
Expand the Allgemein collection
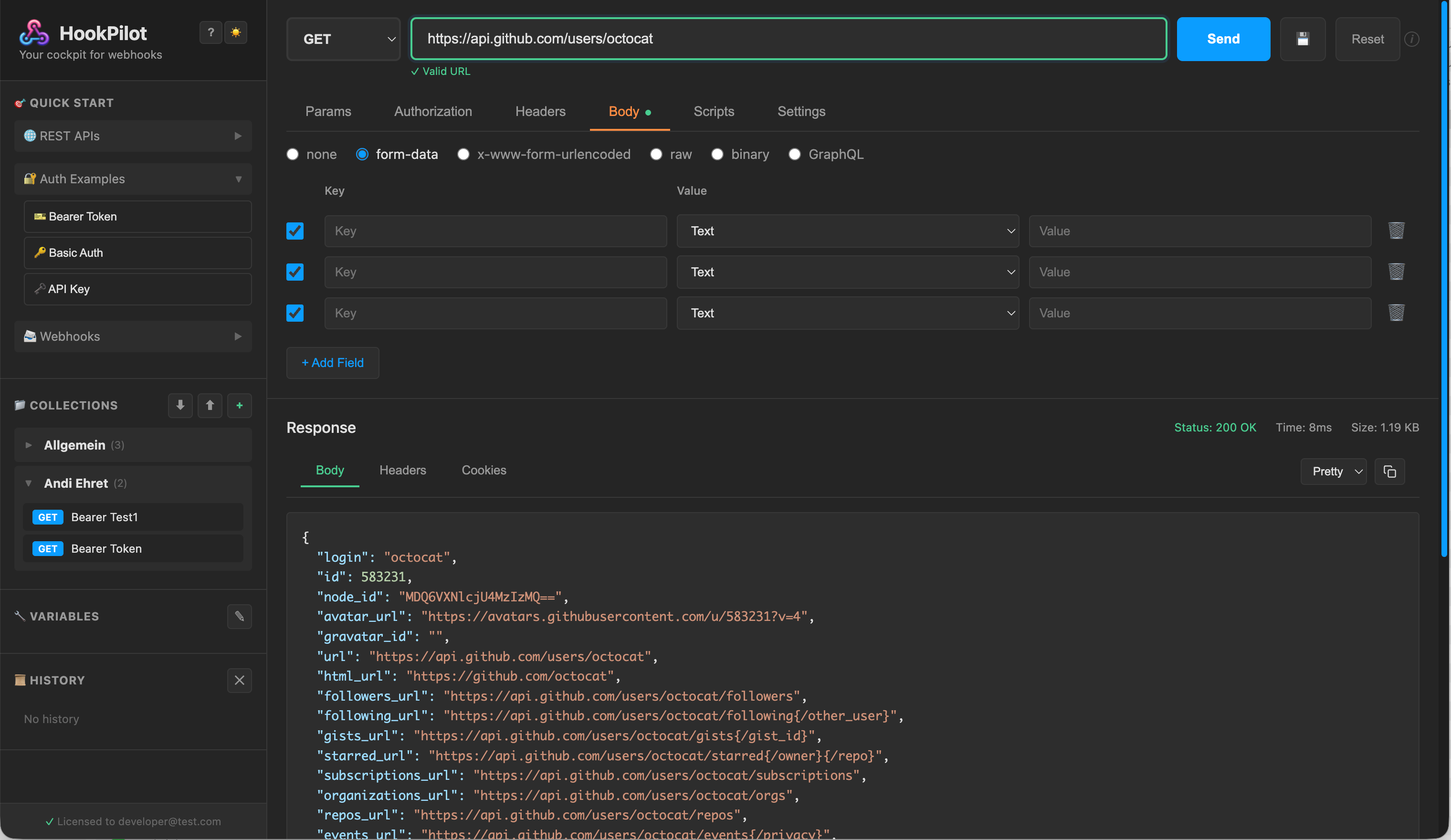(x=75, y=445)
